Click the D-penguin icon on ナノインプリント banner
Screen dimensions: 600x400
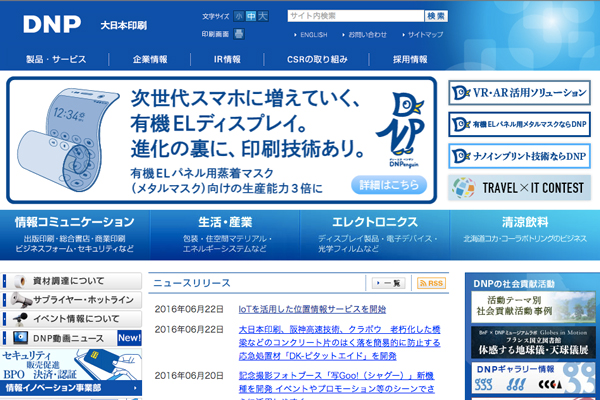pos(461,156)
